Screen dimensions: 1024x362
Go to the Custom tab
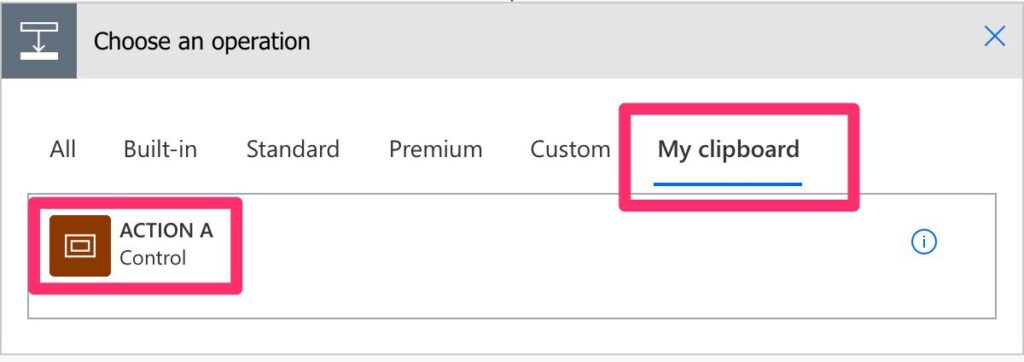570,149
